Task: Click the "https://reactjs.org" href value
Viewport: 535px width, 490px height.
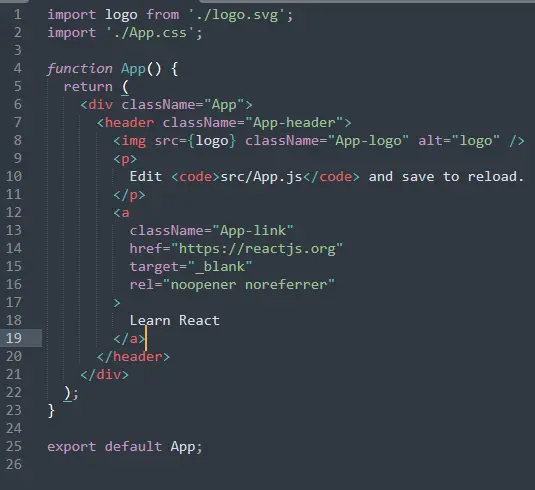Action: (257, 249)
